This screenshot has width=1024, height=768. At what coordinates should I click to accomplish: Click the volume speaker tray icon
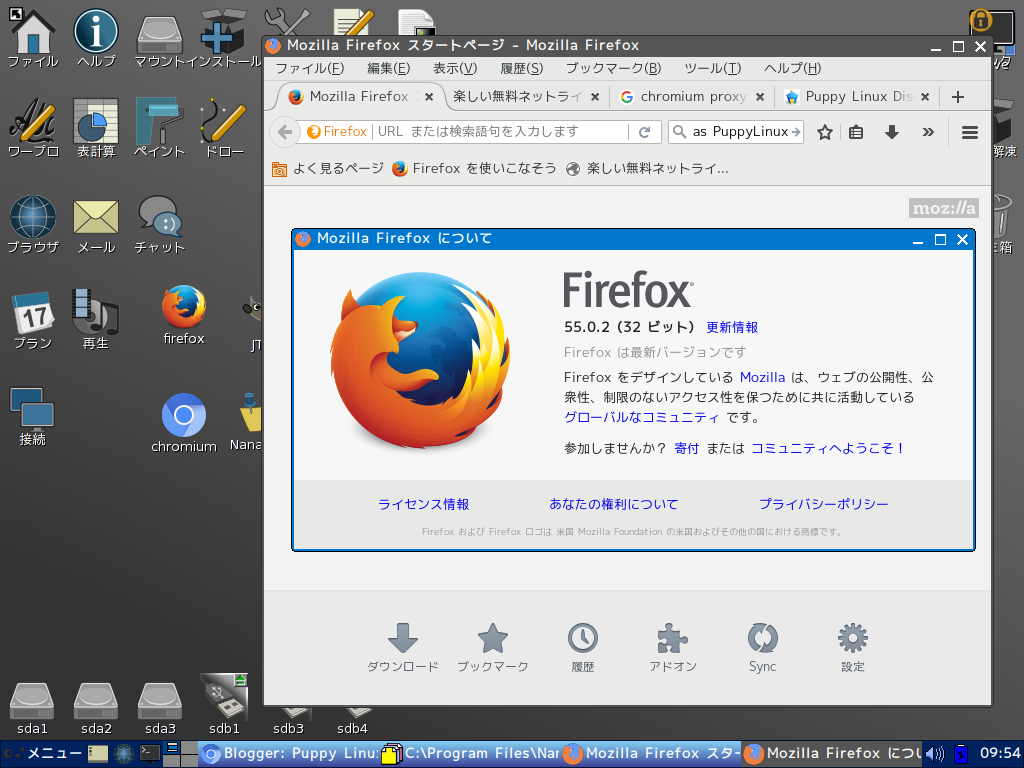point(935,754)
